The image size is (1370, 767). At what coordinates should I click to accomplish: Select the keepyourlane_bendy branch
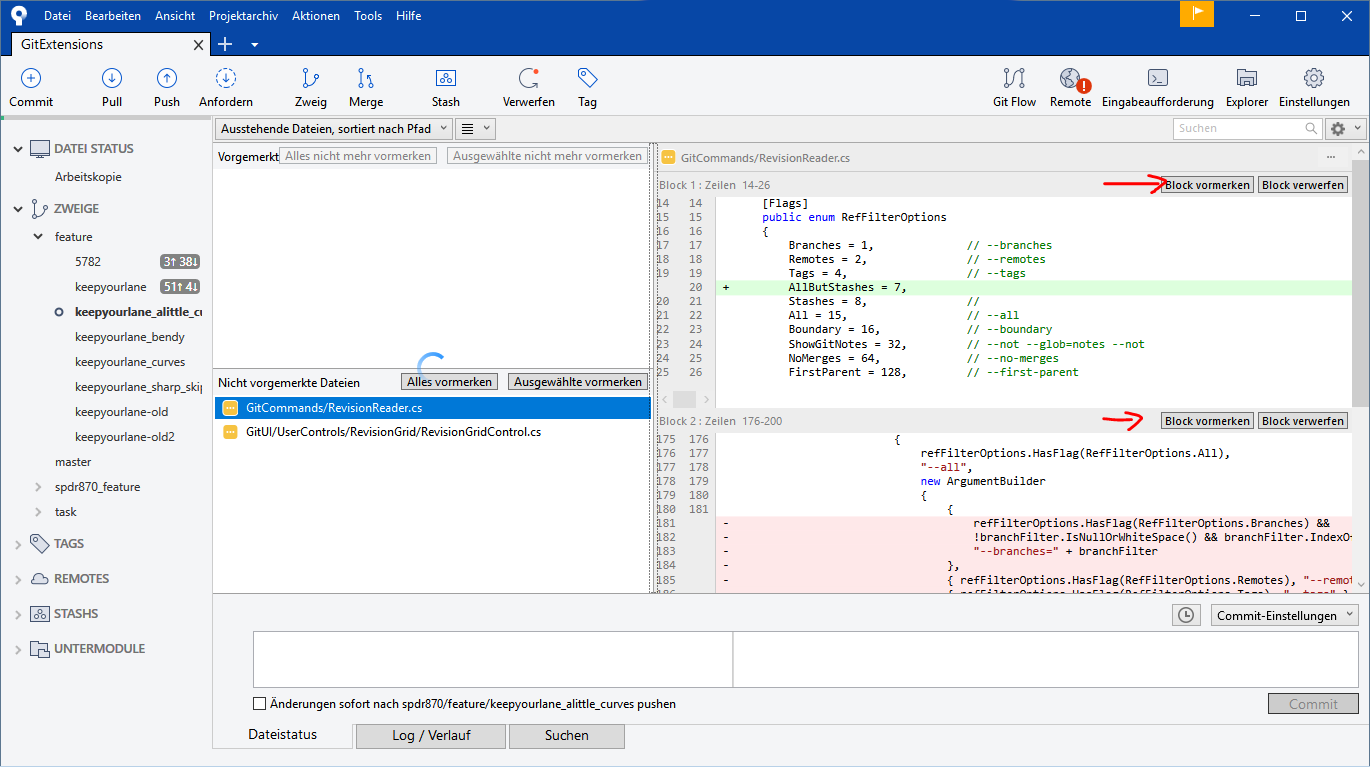tap(130, 337)
